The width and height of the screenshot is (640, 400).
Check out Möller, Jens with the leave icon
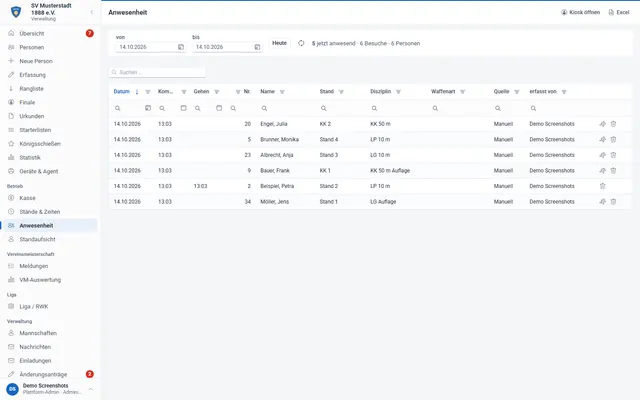[602, 202]
